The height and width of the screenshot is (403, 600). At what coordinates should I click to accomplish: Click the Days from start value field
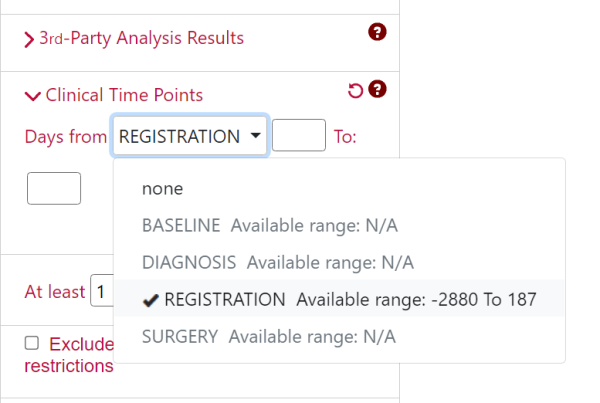tap(299, 135)
